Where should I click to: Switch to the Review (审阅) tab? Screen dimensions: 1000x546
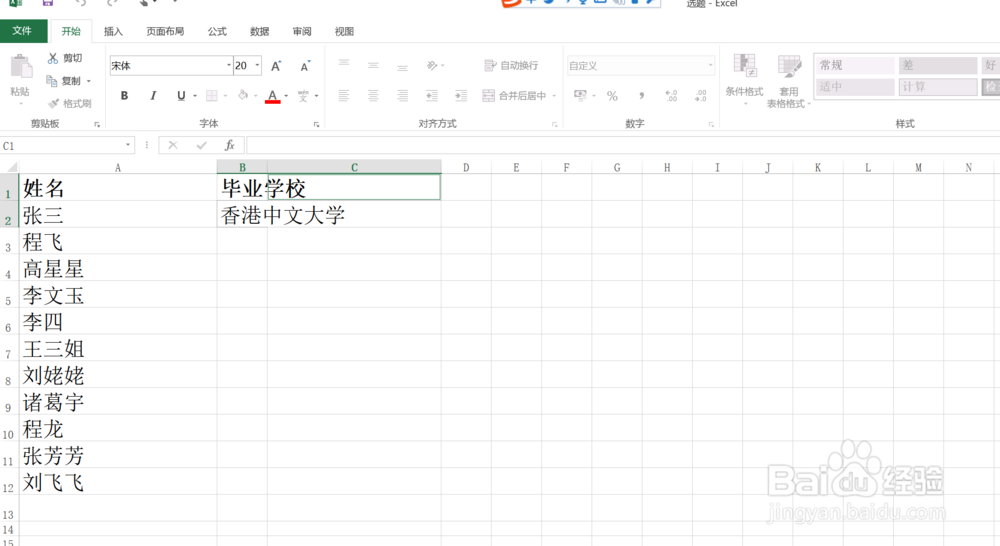click(302, 31)
